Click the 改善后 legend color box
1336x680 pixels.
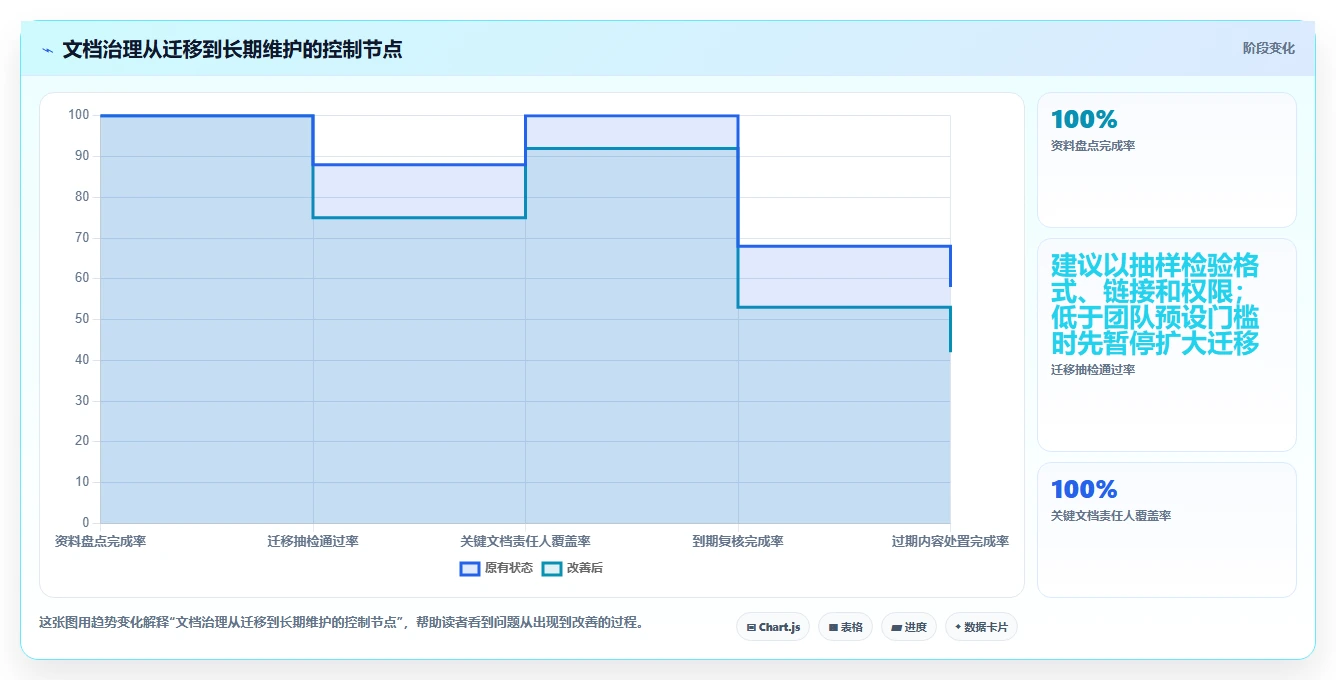tap(552, 569)
